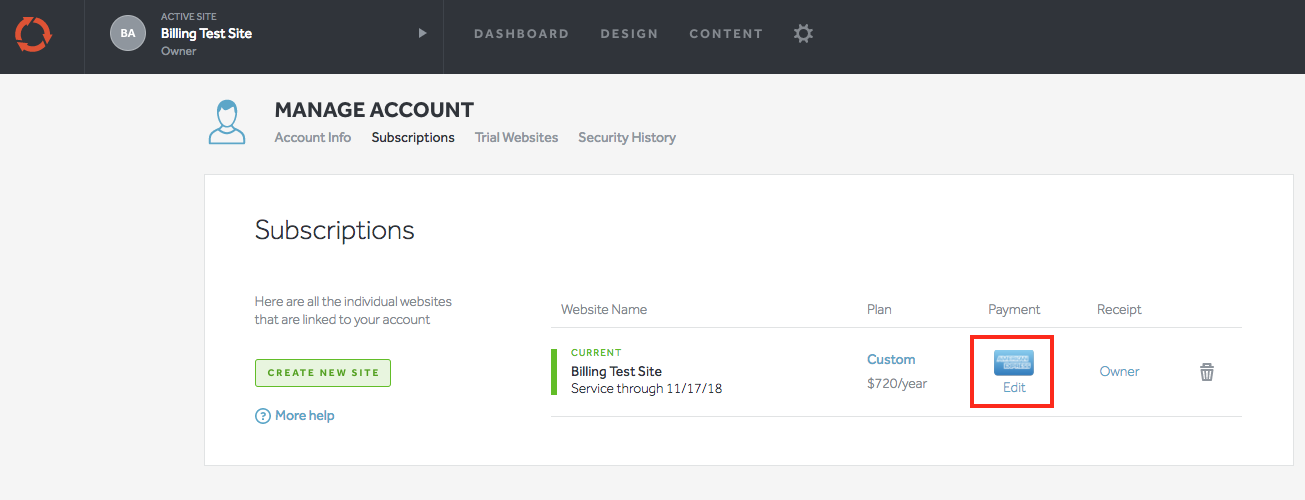The image size is (1305, 500).
Task: Click the question mark help icon
Action: click(x=263, y=416)
